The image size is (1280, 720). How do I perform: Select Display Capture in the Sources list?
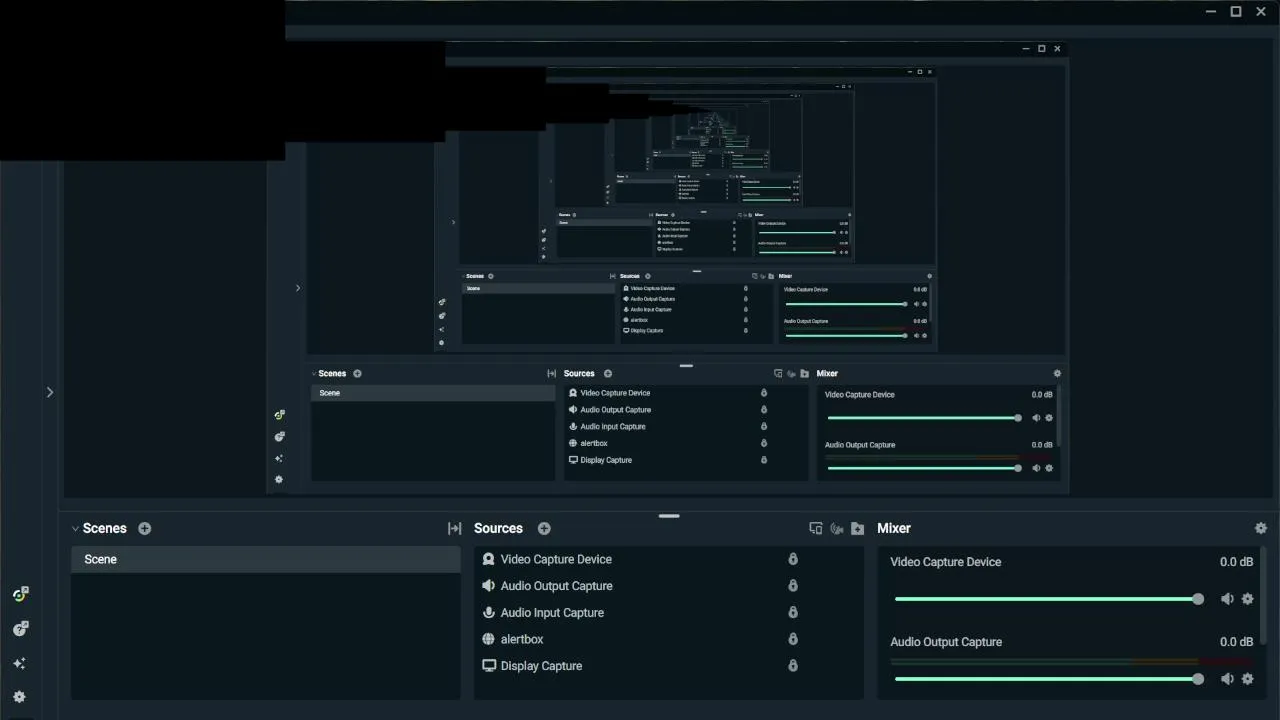click(668, 665)
